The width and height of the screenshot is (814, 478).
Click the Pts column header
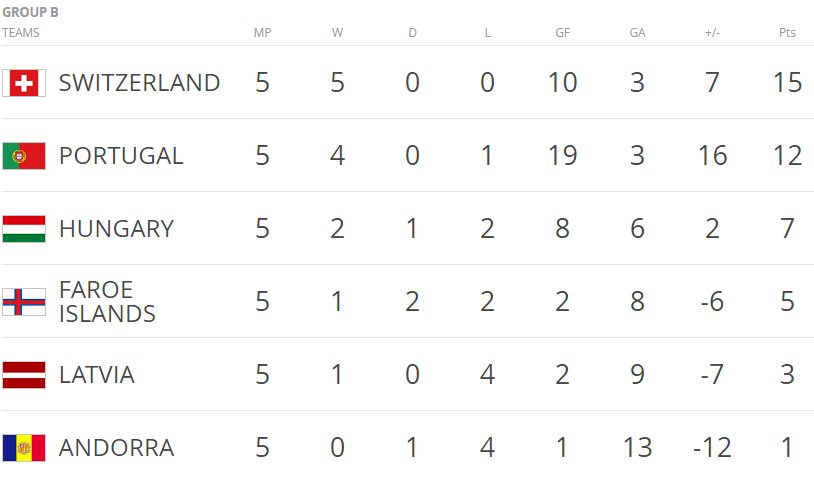coord(787,33)
